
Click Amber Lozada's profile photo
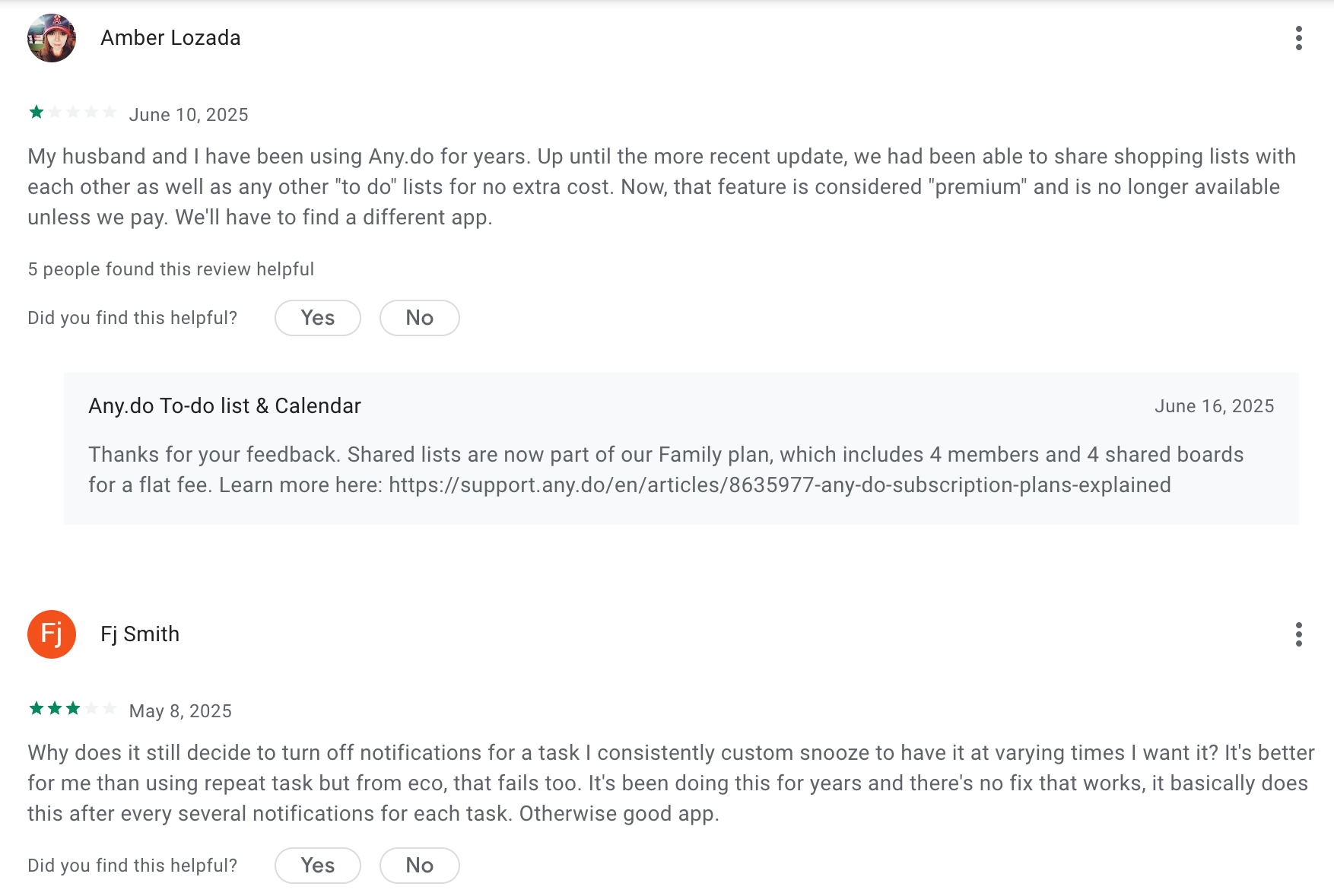(x=52, y=38)
